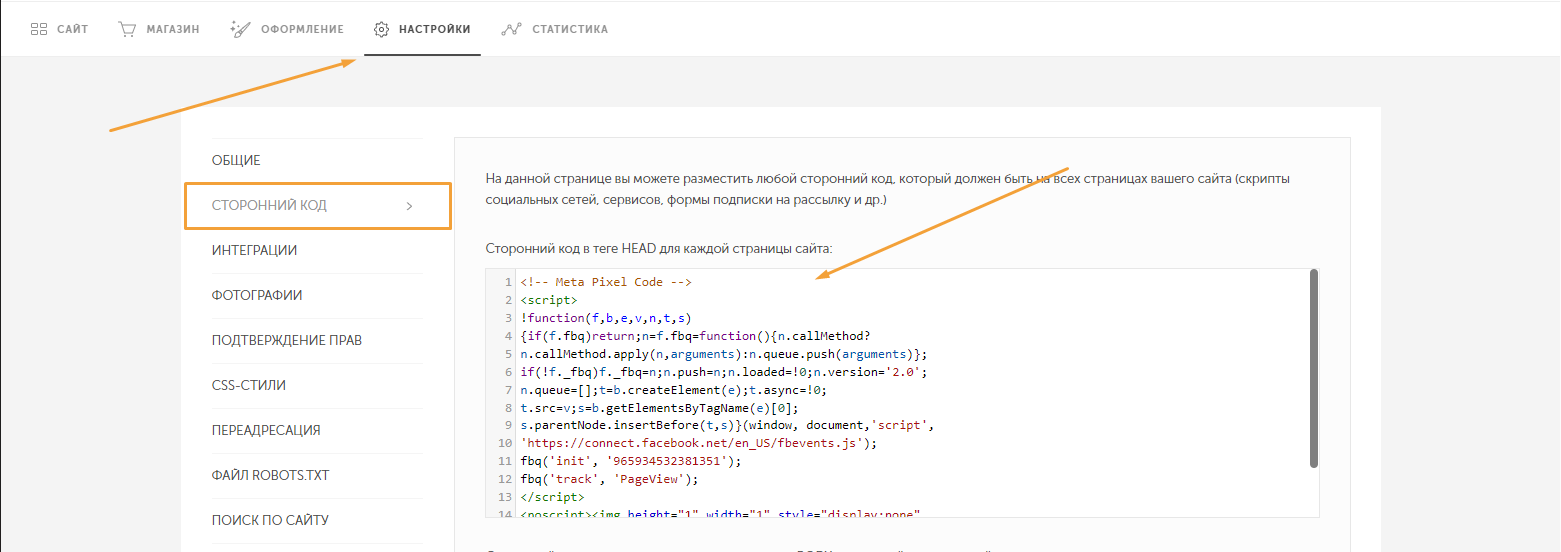Click the magic wand icon next to ОФОРМЛЕНИЕ
The image size is (1561, 552).
point(240,29)
